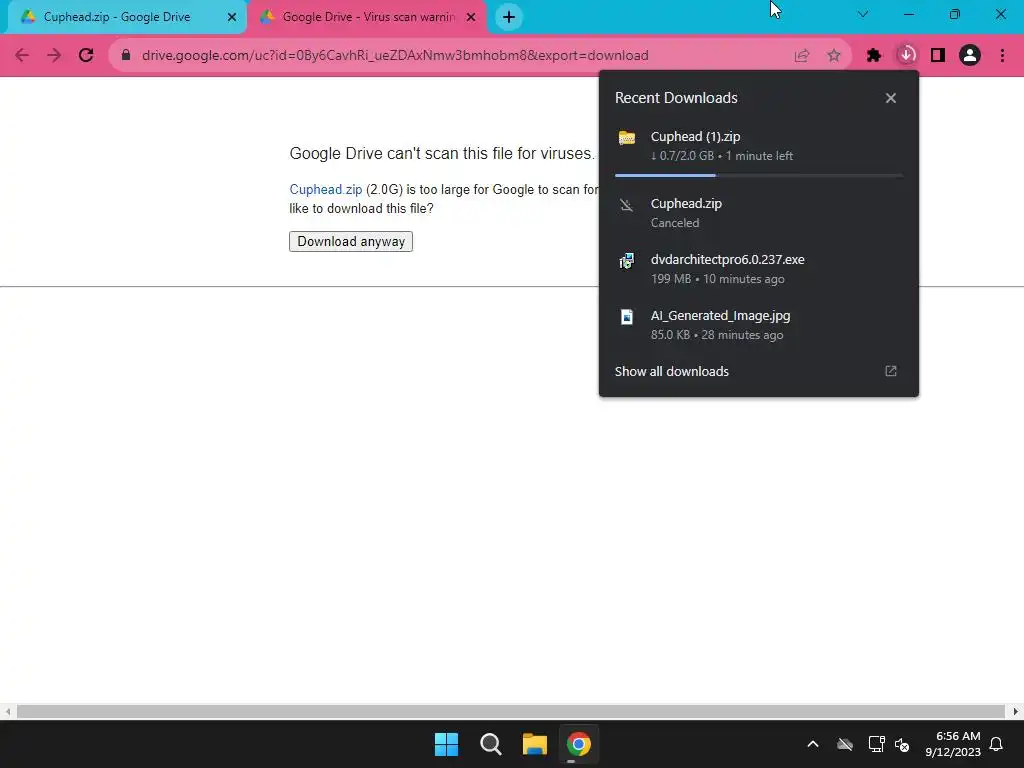The image size is (1024, 768).
Task: Focus the address bar URL
Action: click(395, 56)
